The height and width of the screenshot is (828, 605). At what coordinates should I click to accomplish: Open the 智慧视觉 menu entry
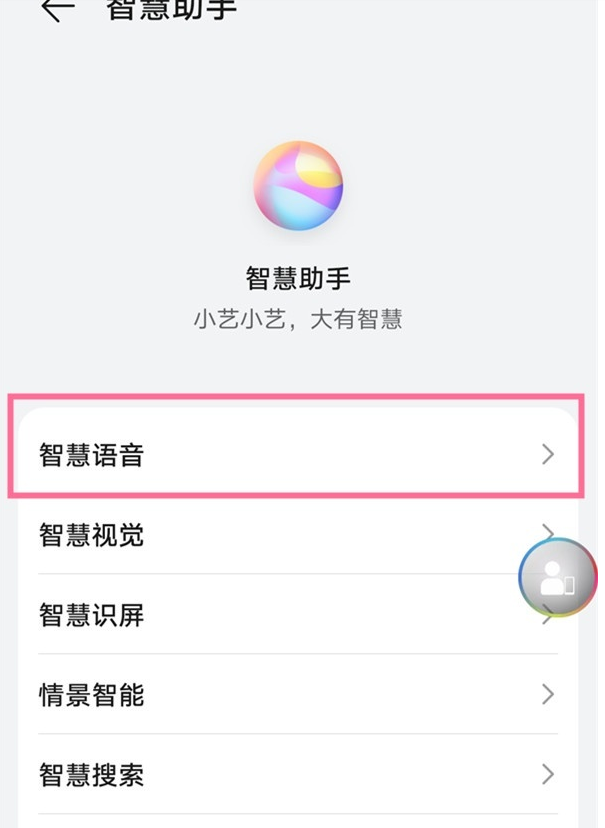coord(298,534)
